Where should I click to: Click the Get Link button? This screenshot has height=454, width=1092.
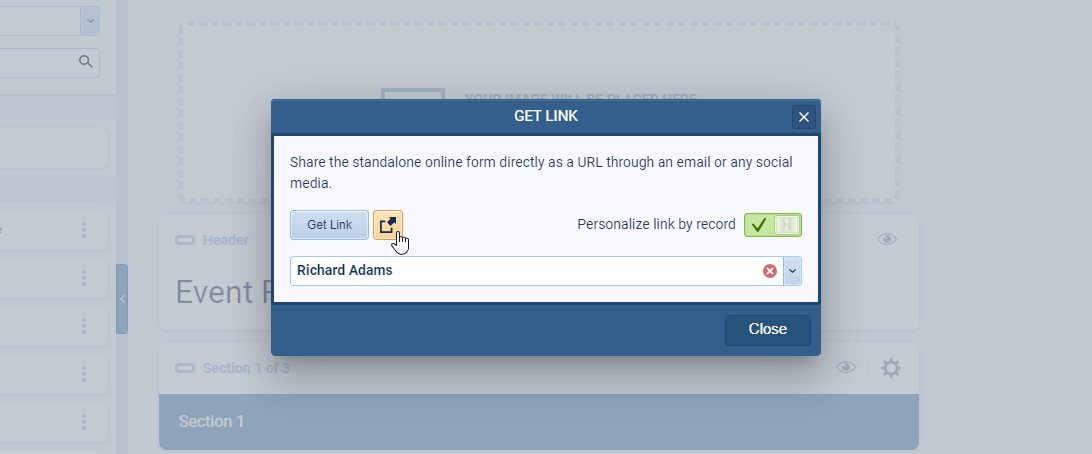pyautogui.click(x=329, y=225)
